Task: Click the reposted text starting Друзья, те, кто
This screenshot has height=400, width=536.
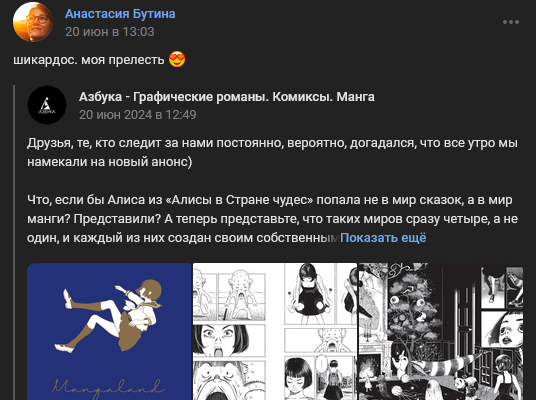Action: 272,152
